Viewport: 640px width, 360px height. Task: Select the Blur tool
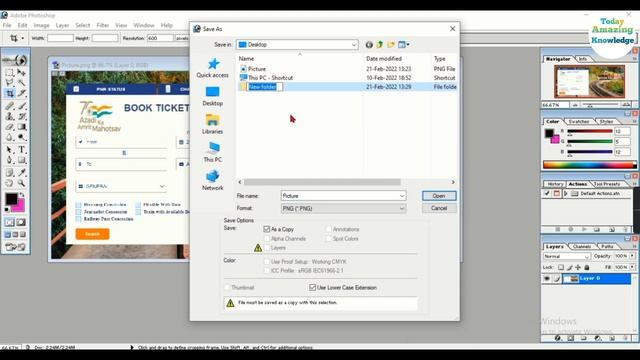[9, 138]
